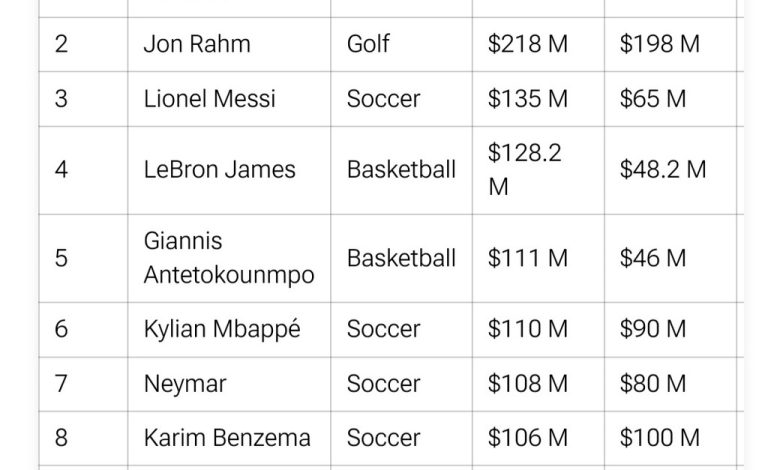Click the $218 M earnings value

pos(528,44)
